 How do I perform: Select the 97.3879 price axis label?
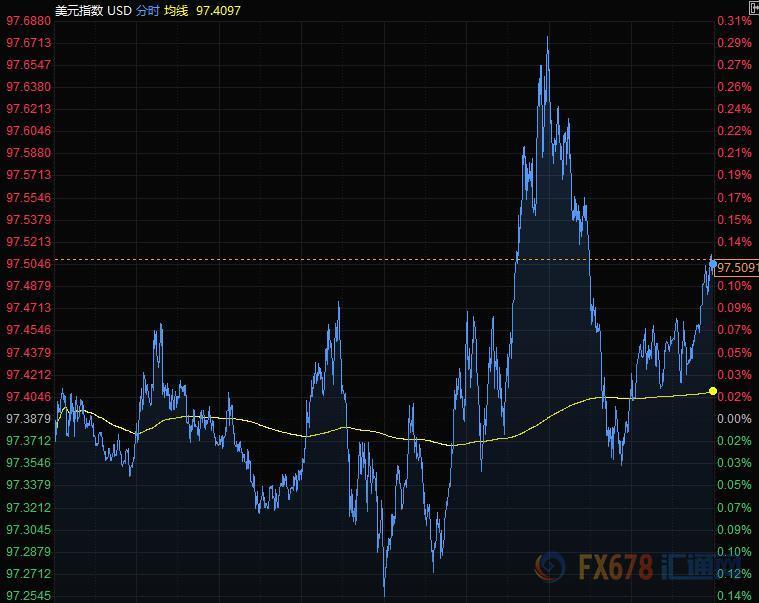28,419
